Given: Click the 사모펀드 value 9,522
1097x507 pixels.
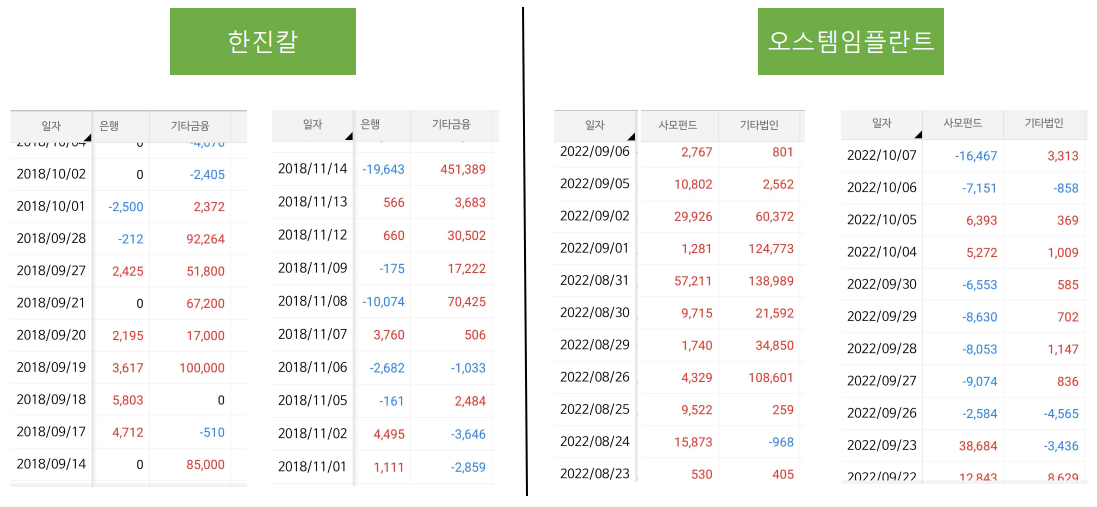Looking at the screenshot, I should pyautogui.click(x=696, y=410).
